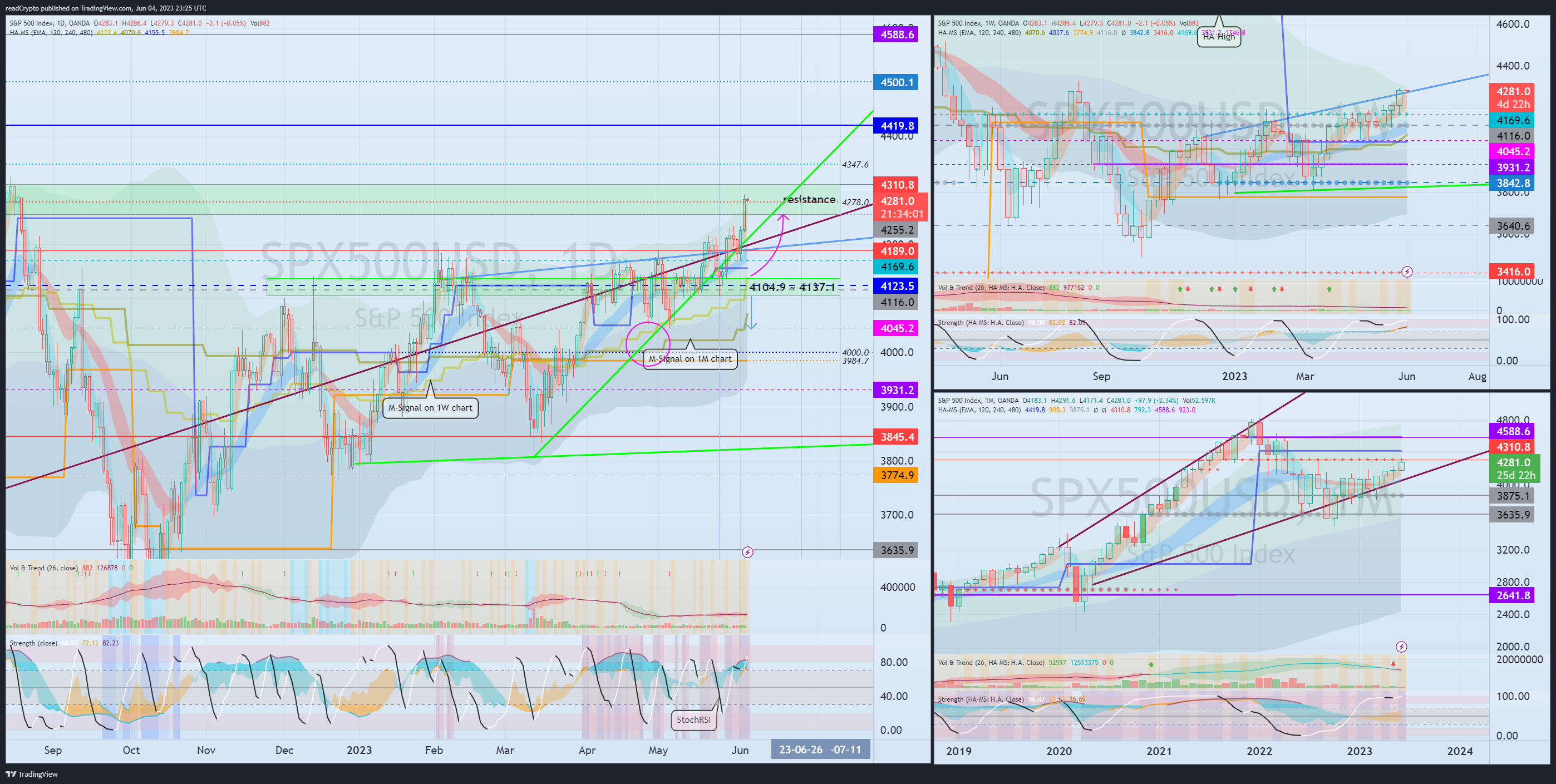Click the 4347.6 level text on the daily chart

point(855,164)
